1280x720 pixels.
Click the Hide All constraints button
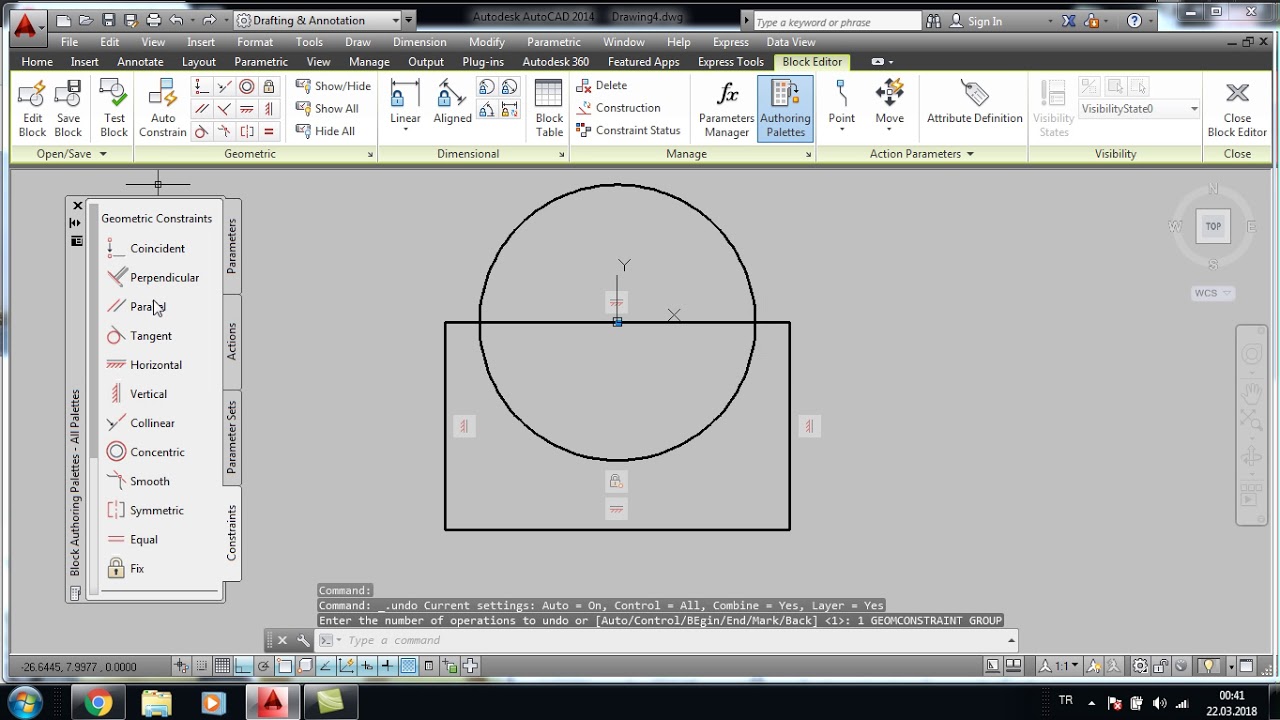325,131
